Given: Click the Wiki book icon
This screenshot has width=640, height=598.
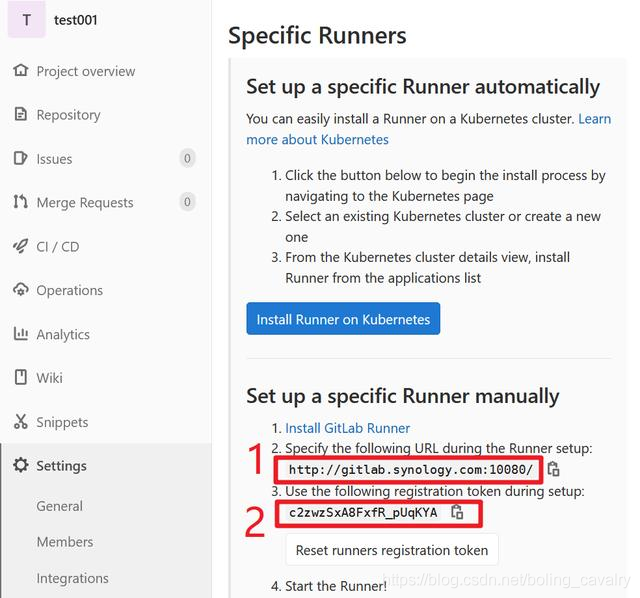Looking at the screenshot, I should pyautogui.click(x=20, y=377).
